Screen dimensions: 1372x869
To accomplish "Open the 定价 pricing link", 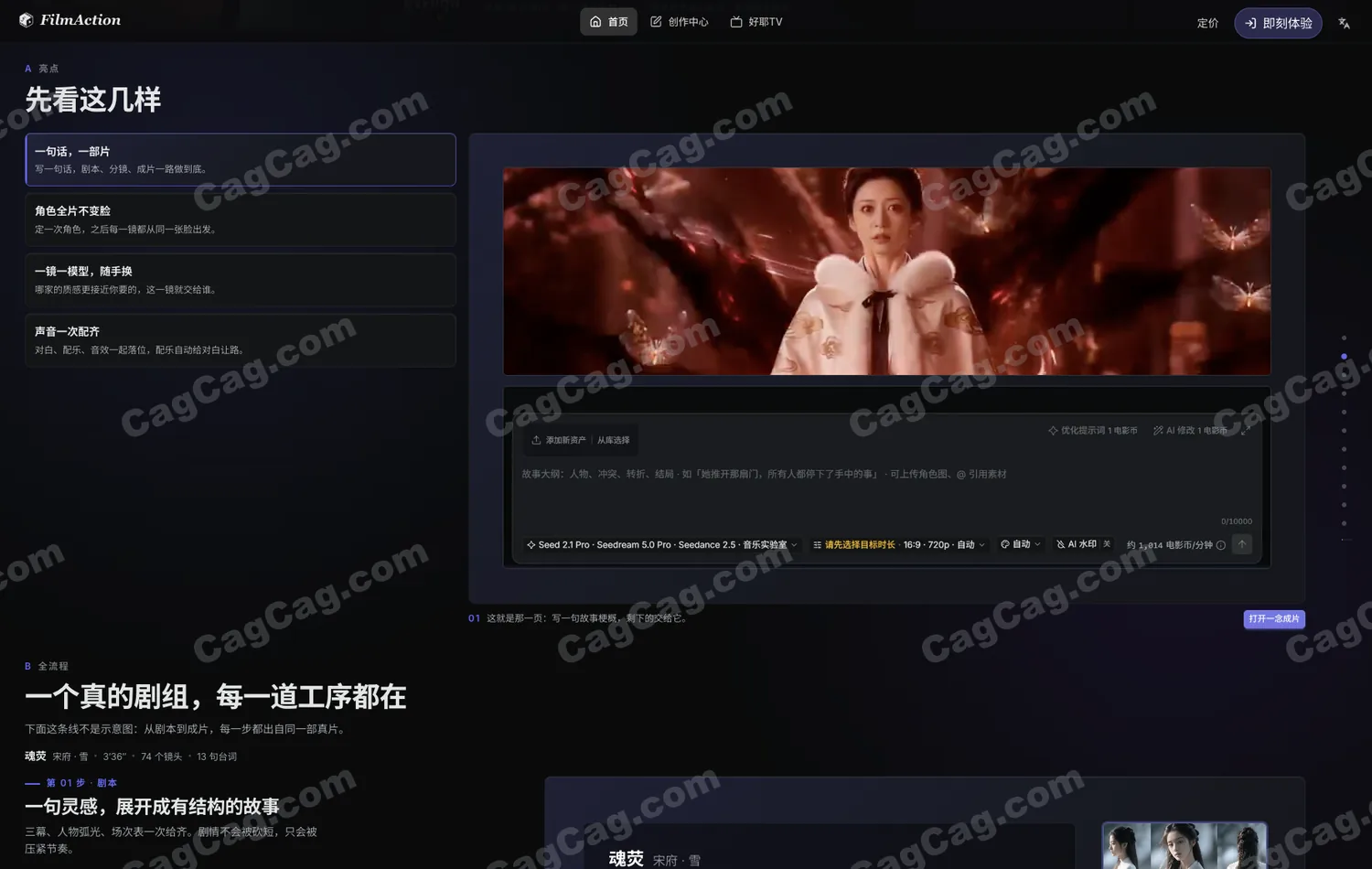I will pyautogui.click(x=1207, y=23).
